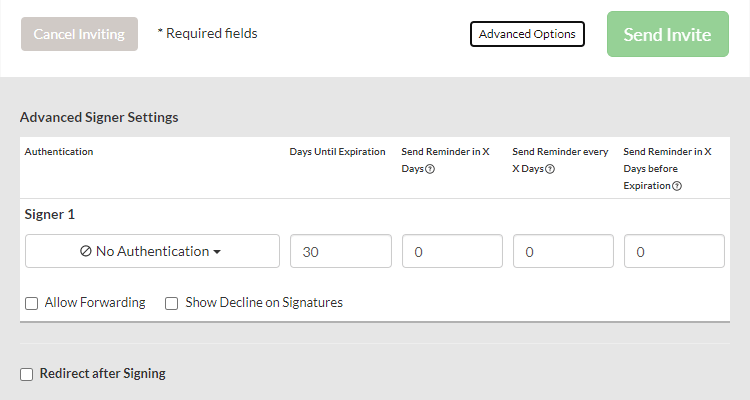Toggle the Redirect after Signing checkbox
Viewport: 750px width, 400px height.
(27, 374)
